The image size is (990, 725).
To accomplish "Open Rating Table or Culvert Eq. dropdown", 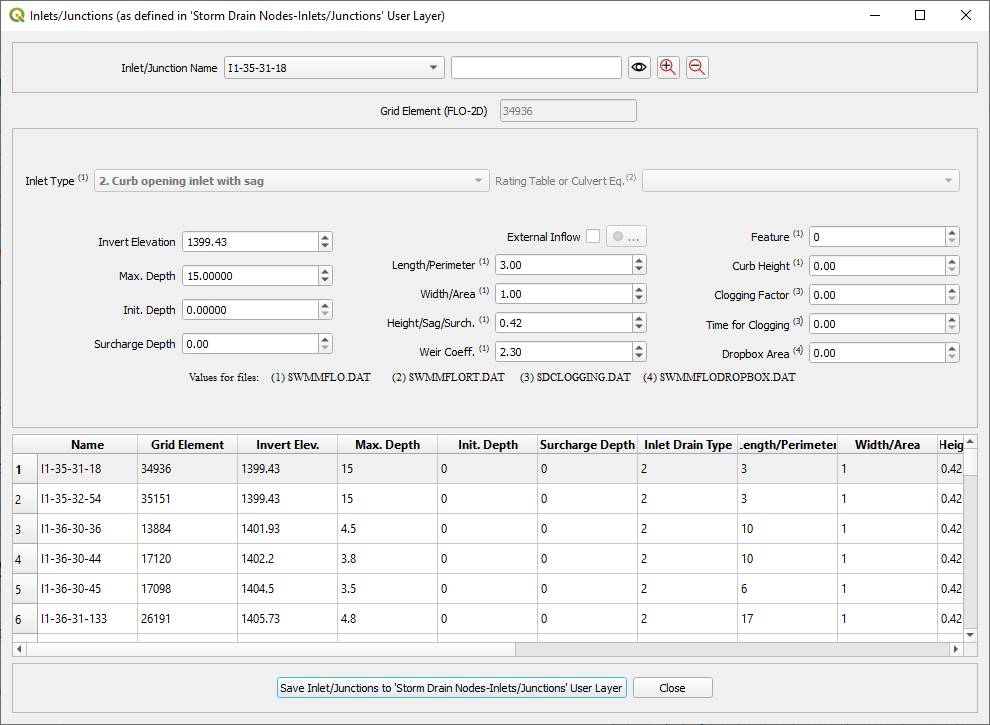I will [x=800, y=181].
